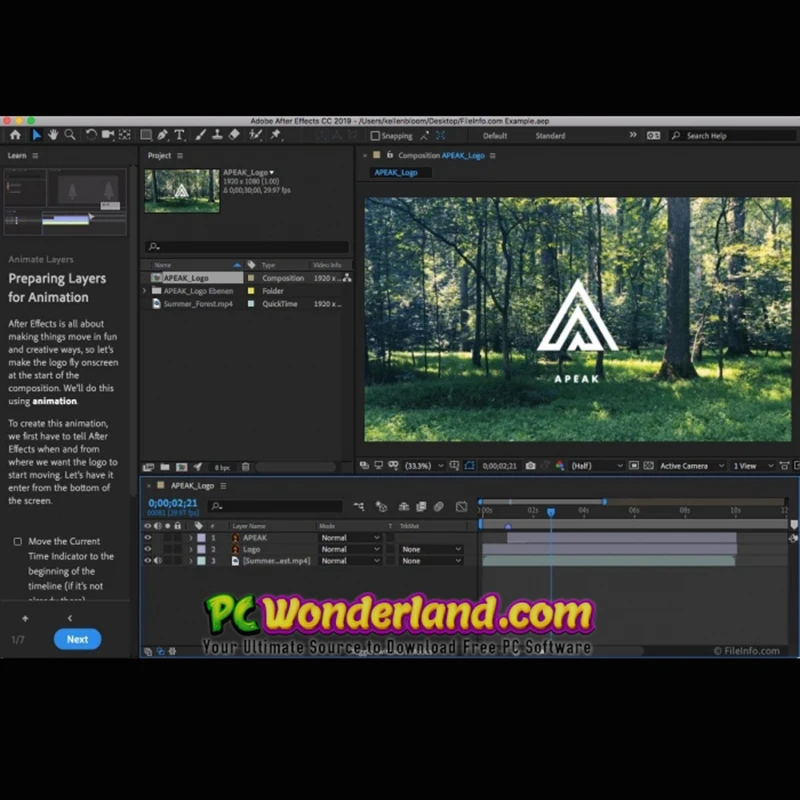Select the Clone Stamp tool

tap(217, 135)
